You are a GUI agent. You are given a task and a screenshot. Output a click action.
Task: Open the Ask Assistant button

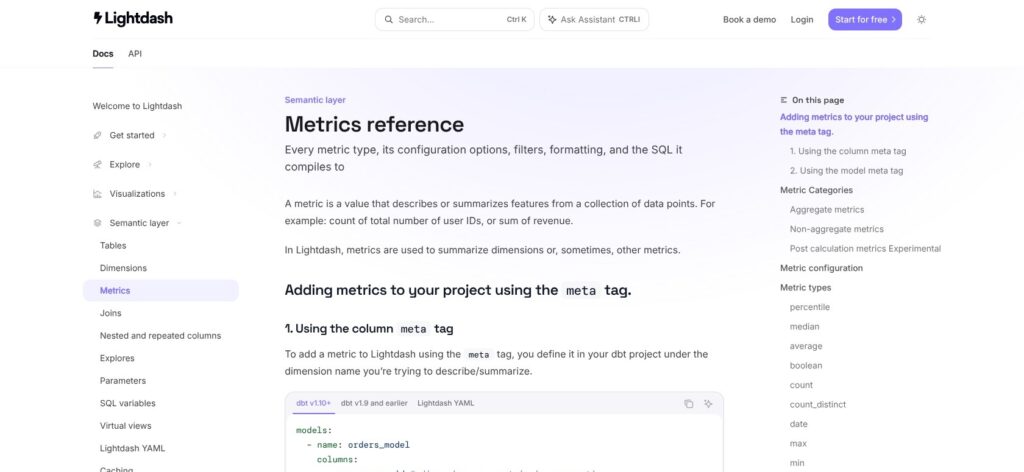pos(594,20)
